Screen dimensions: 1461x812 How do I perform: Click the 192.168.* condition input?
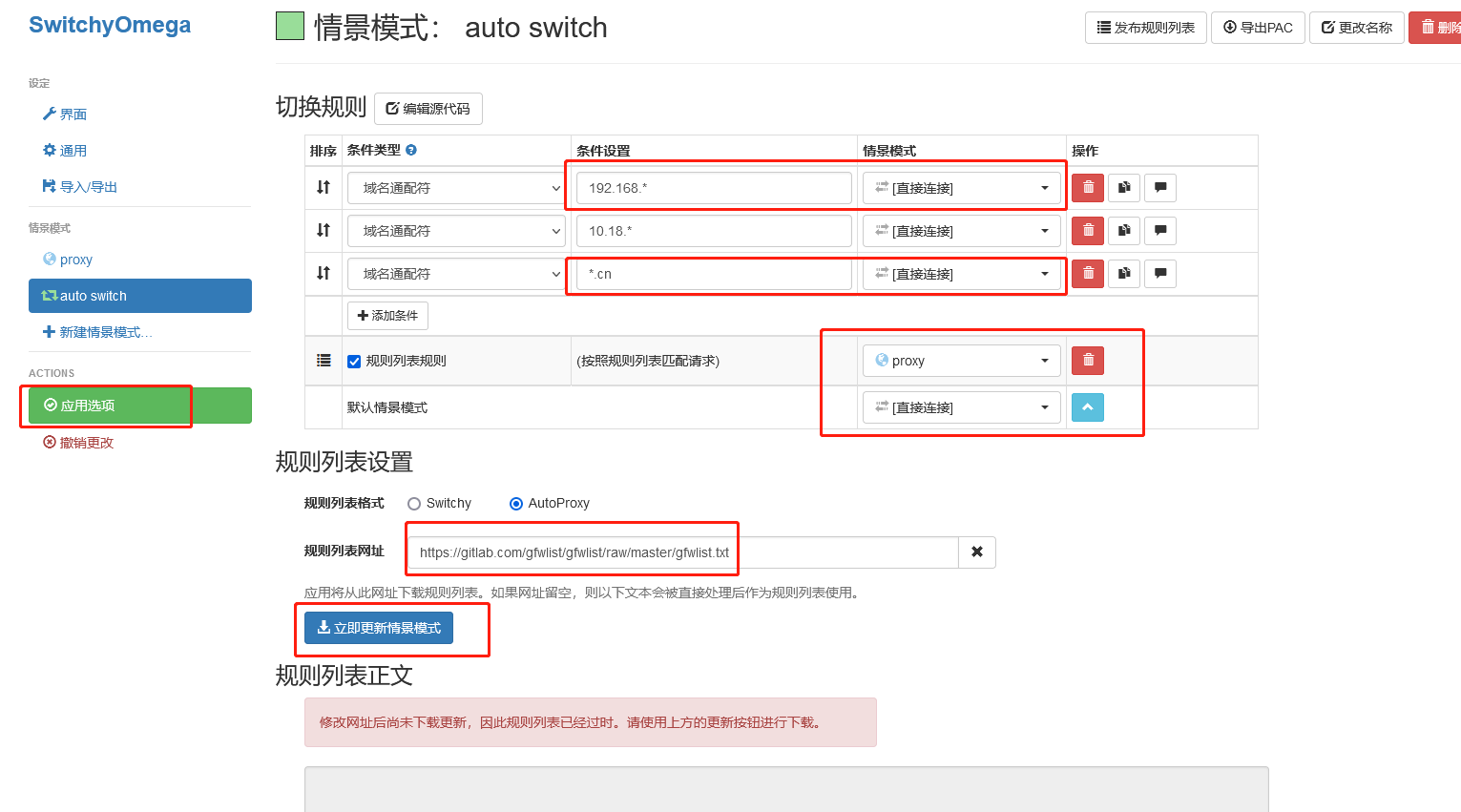click(714, 188)
